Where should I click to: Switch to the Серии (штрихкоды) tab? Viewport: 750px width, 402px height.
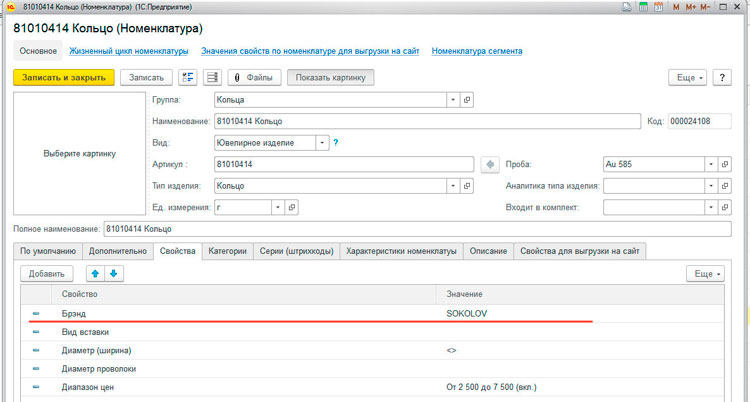coord(297,251)
